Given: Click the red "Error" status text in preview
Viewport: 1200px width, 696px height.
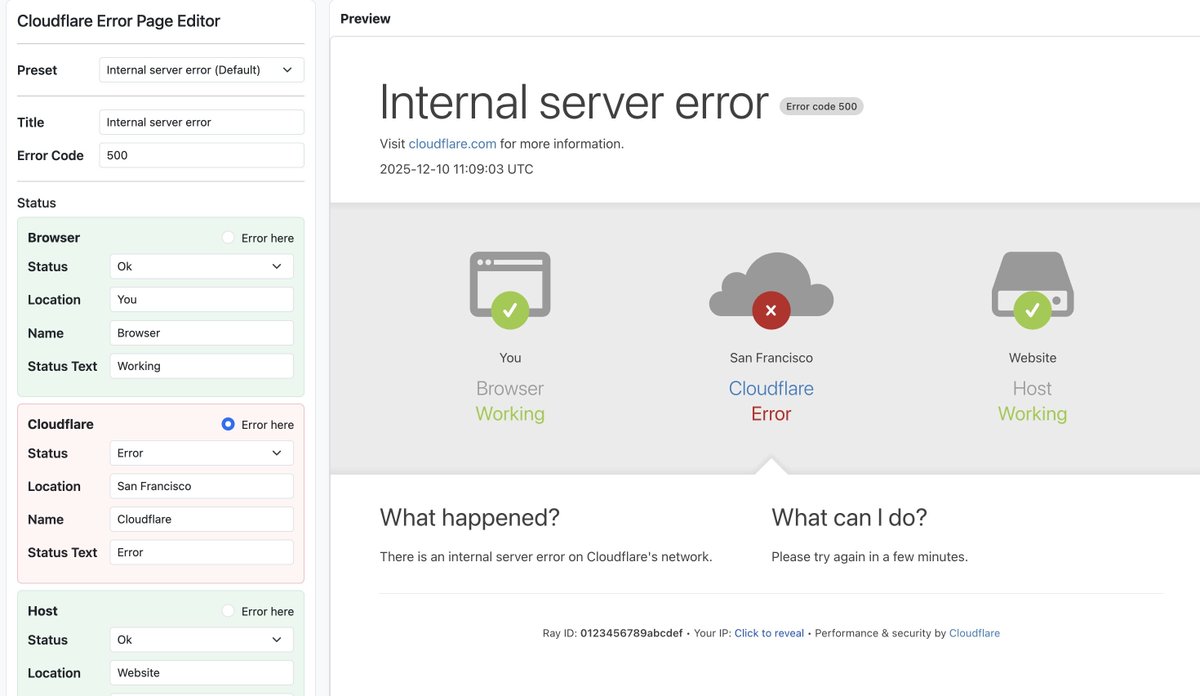Looking at the screenshot, I should [771, 414].
